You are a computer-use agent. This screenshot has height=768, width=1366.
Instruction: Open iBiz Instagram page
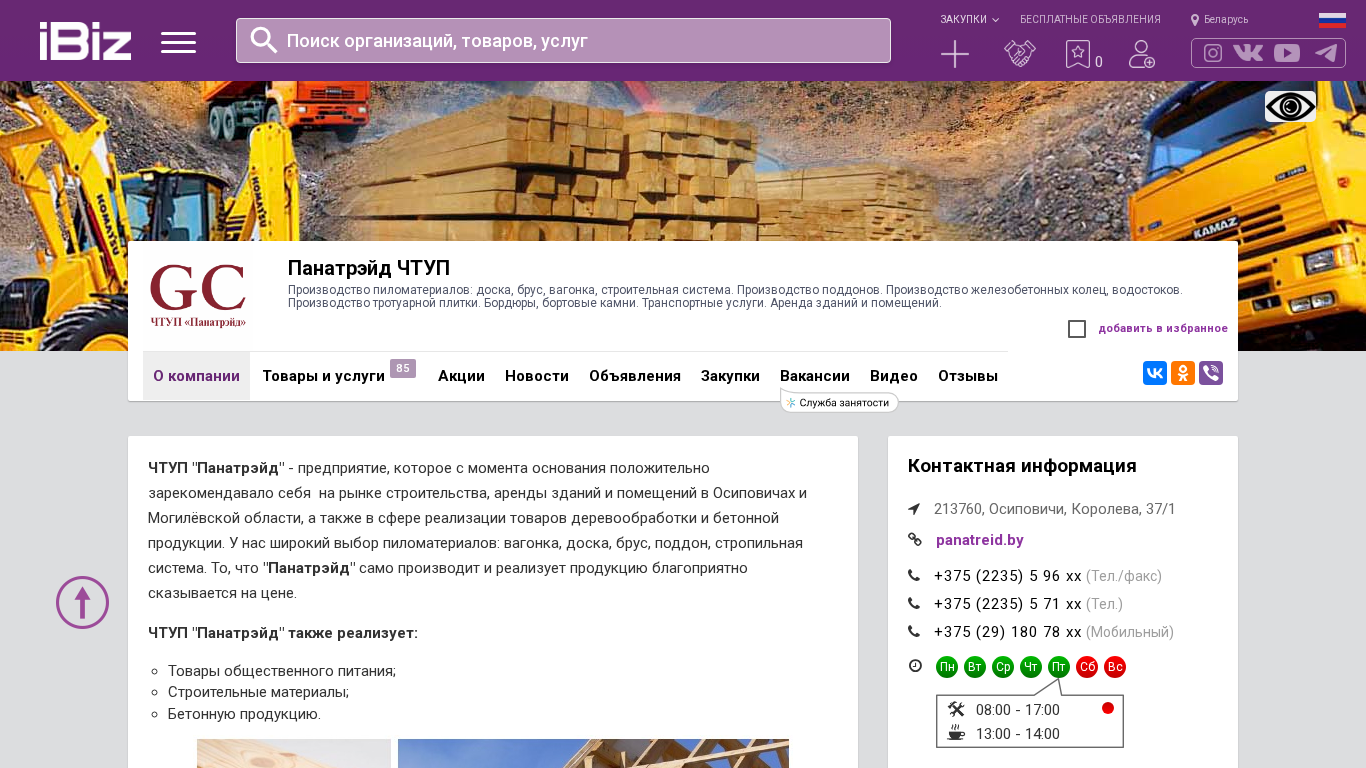1213,53
